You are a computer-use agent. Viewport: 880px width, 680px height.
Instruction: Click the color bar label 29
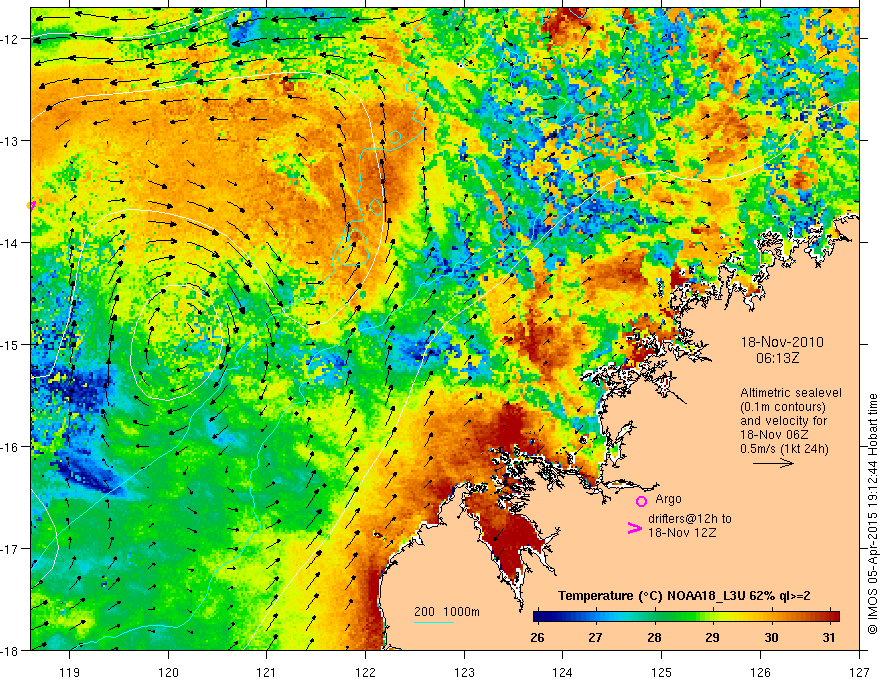712,637
